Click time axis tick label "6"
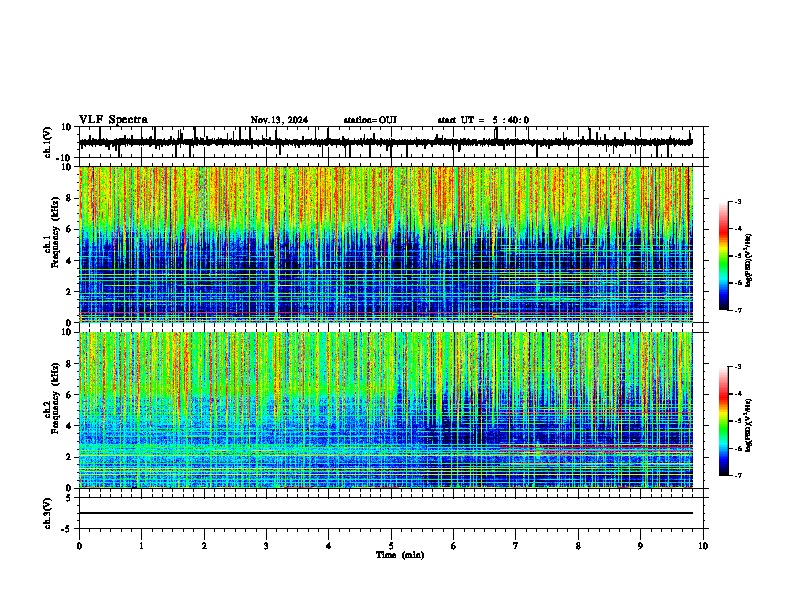The height and width of the screenshot is (612, 792). (x=453, y=546)
